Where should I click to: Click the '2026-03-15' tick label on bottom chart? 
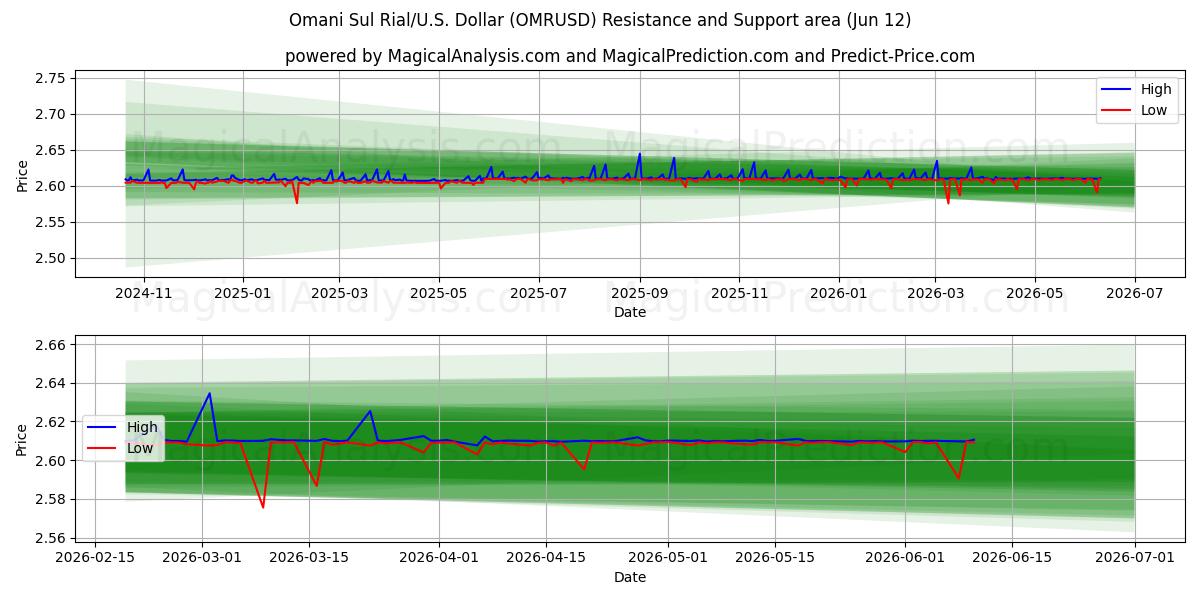click(x=309, y=558)
